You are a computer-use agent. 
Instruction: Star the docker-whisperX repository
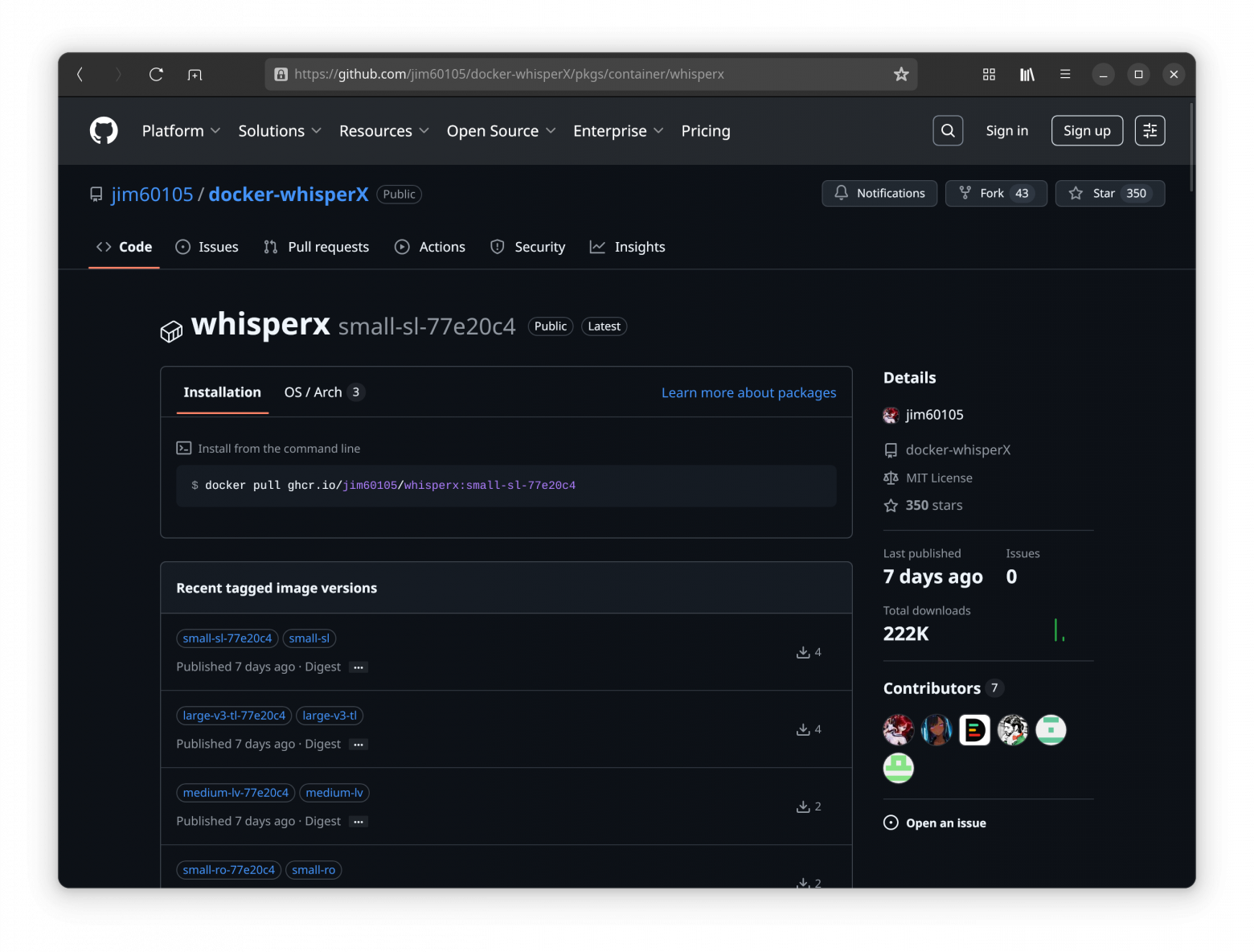[1109, 193]
